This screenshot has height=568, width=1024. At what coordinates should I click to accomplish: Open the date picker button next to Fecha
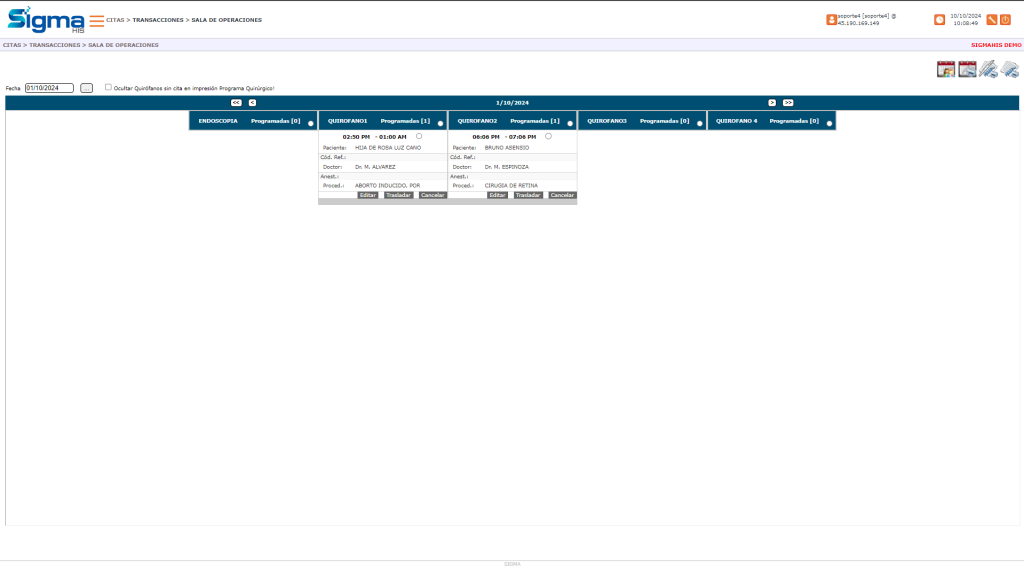86,88
